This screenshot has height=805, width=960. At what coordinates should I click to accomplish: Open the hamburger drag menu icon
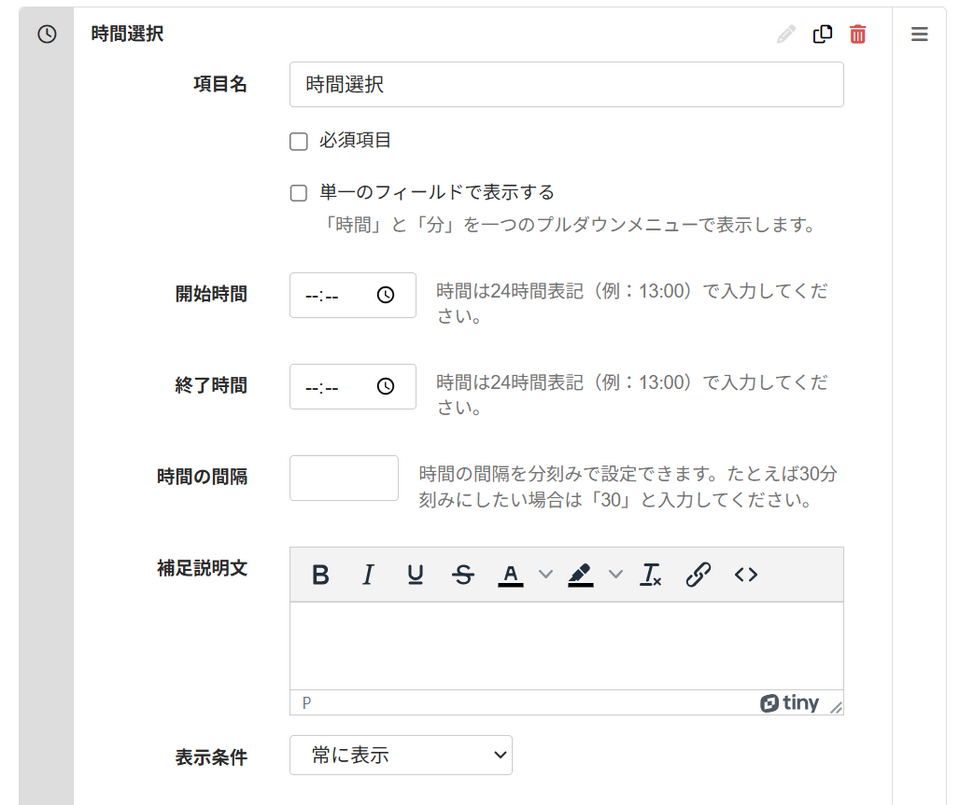pyautogui.click(x=919, y=34)
